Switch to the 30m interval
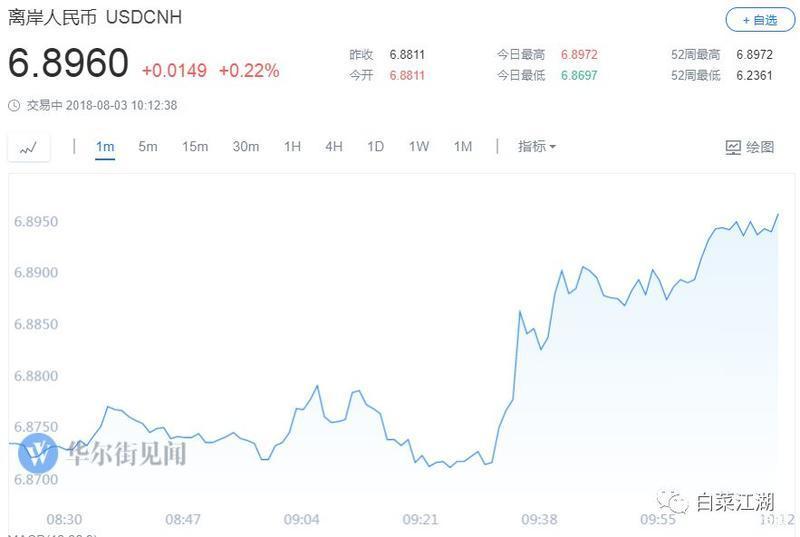Screen dimensions: 800x537 (245, 147)
